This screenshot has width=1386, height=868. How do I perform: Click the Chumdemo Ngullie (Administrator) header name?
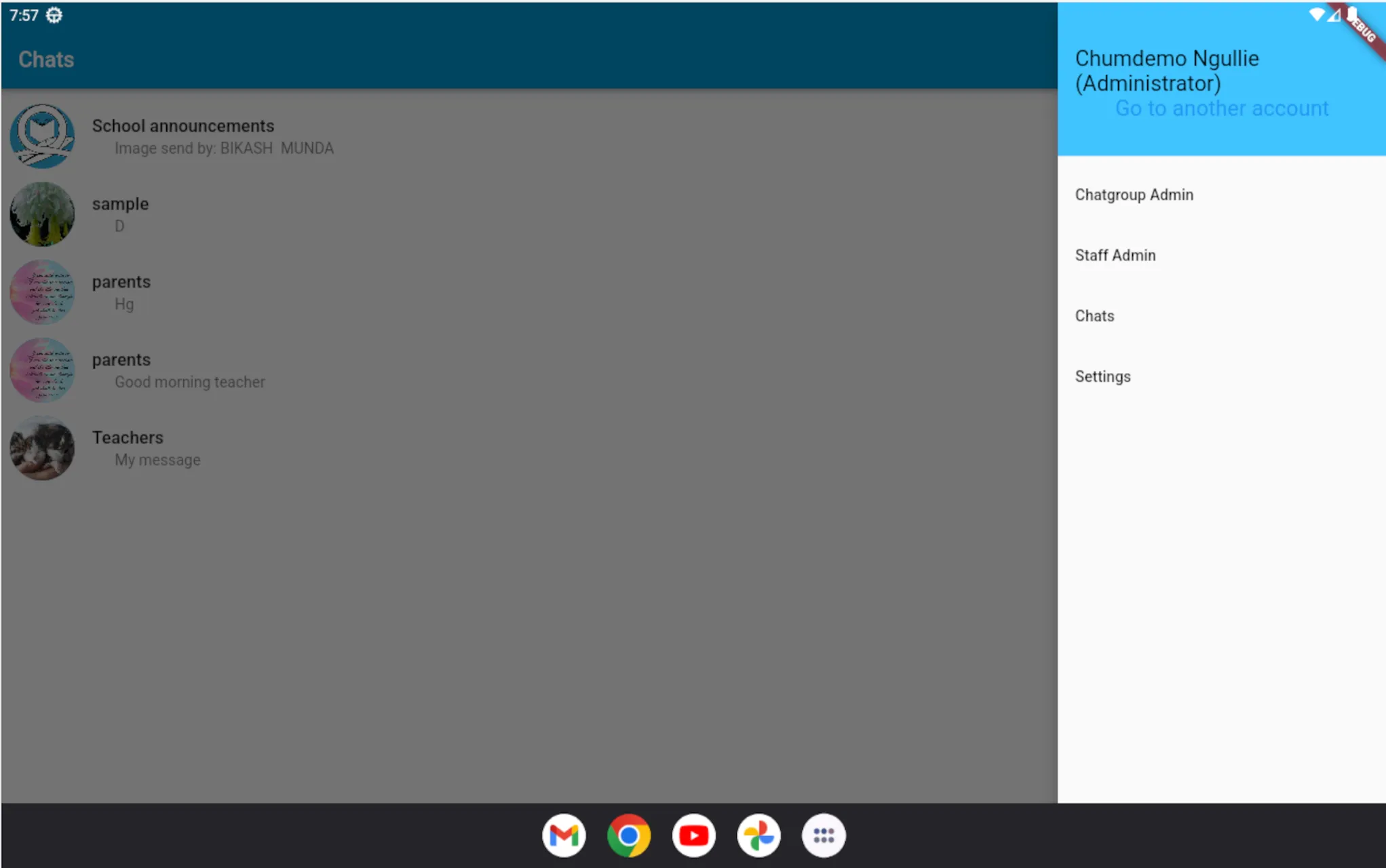[x=1167, y=71]
